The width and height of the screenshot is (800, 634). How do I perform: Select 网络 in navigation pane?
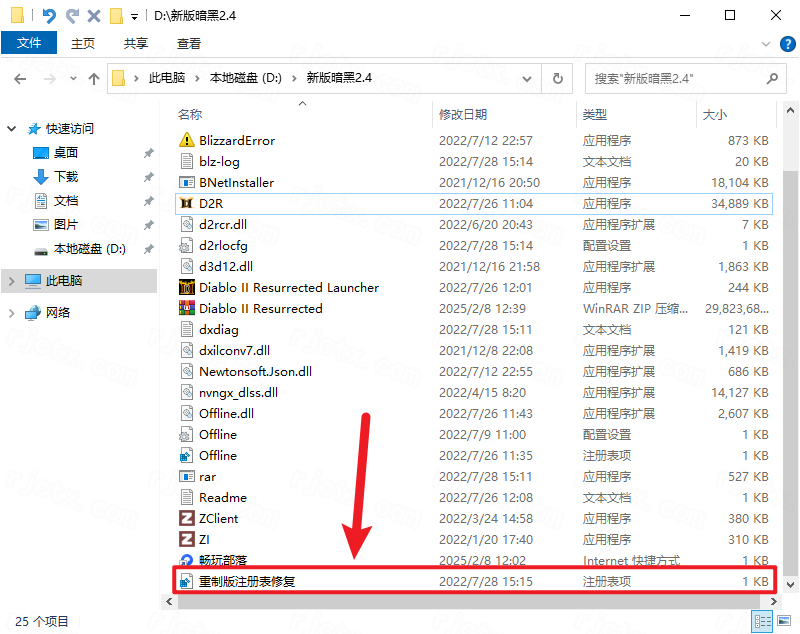58,313
